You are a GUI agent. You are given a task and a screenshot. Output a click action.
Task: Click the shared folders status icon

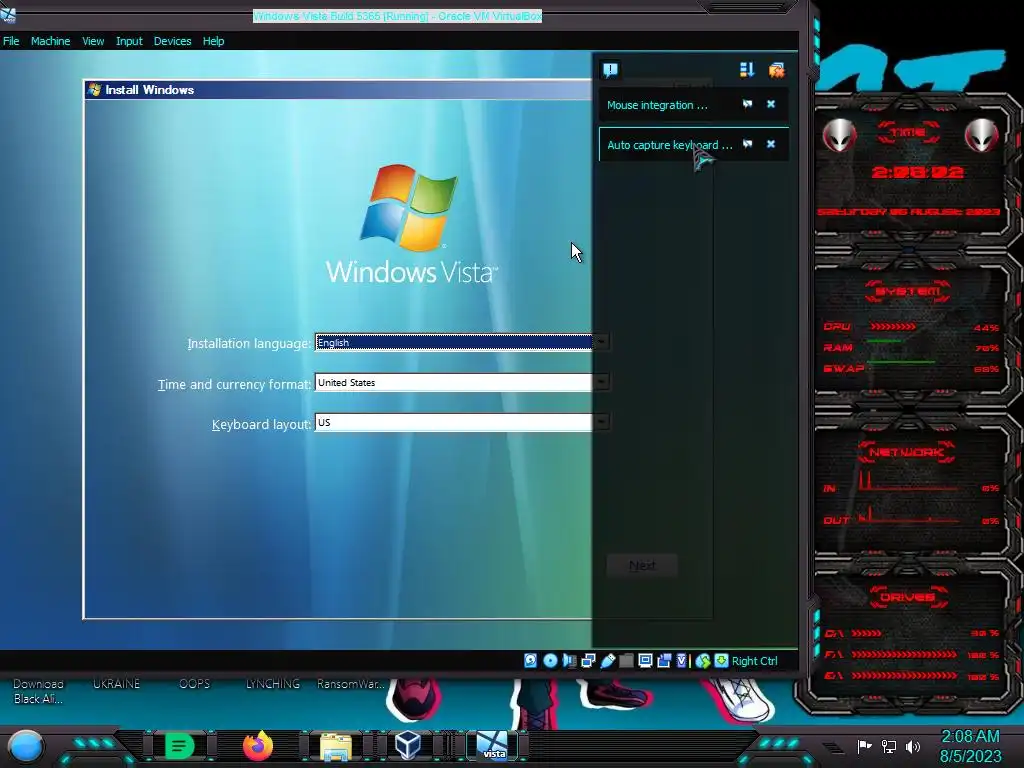tap(626, 661)
